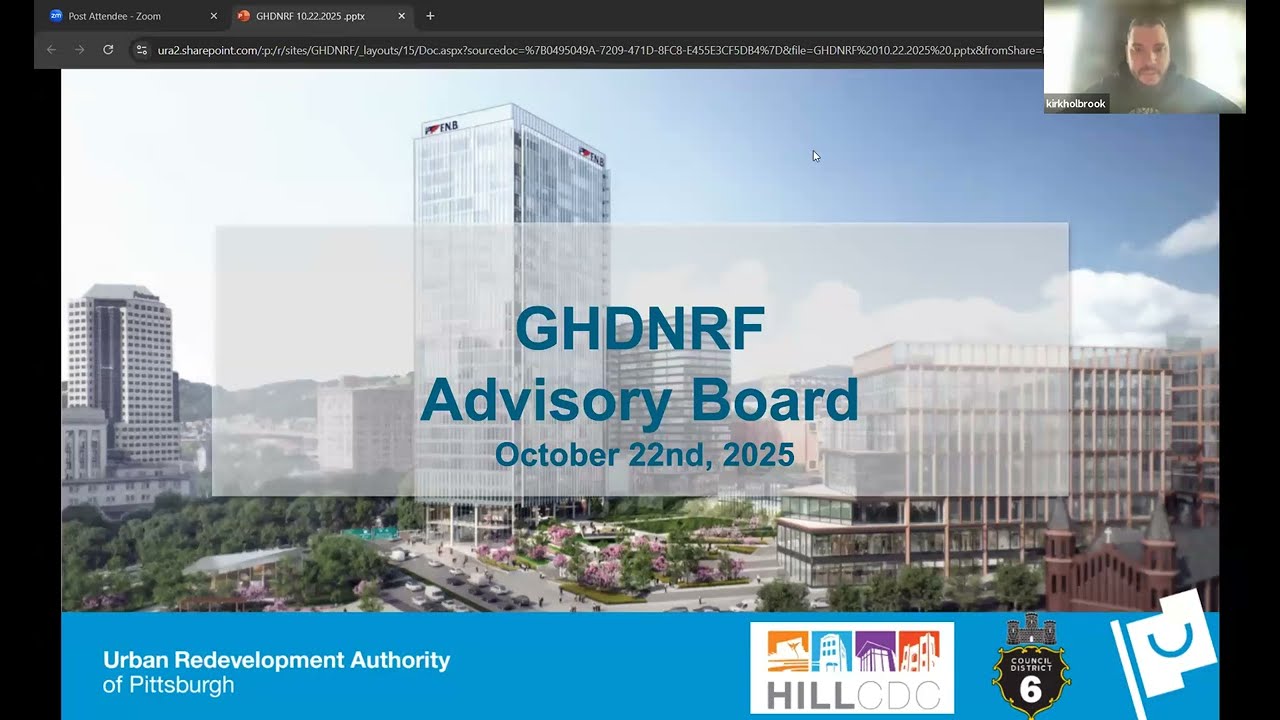Select kirkholbrook video thumbnail
The width and height of the screenshot is (1280, 720).
coord(1145,56)
